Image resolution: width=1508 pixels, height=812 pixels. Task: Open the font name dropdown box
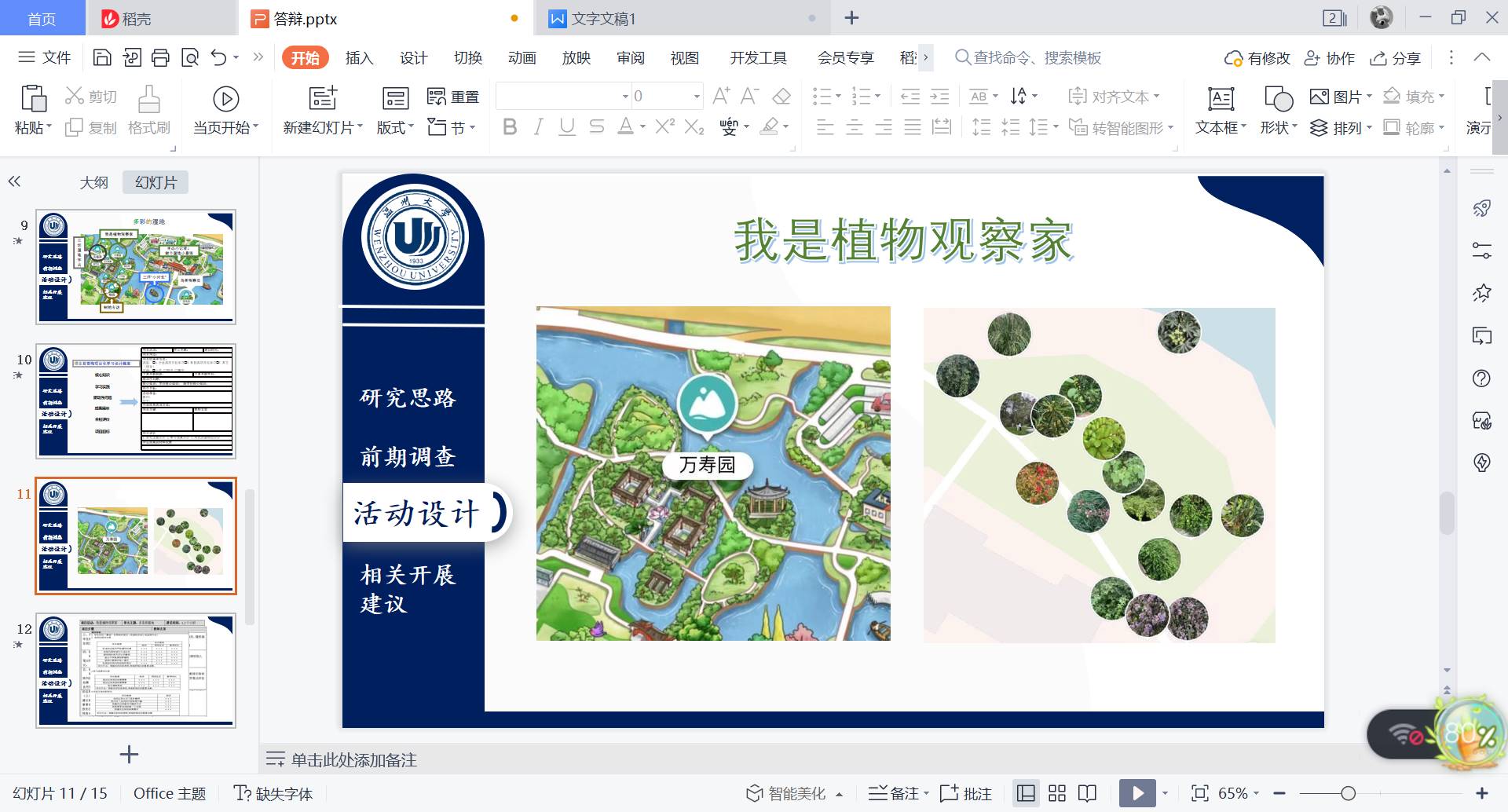click(563, 97)
